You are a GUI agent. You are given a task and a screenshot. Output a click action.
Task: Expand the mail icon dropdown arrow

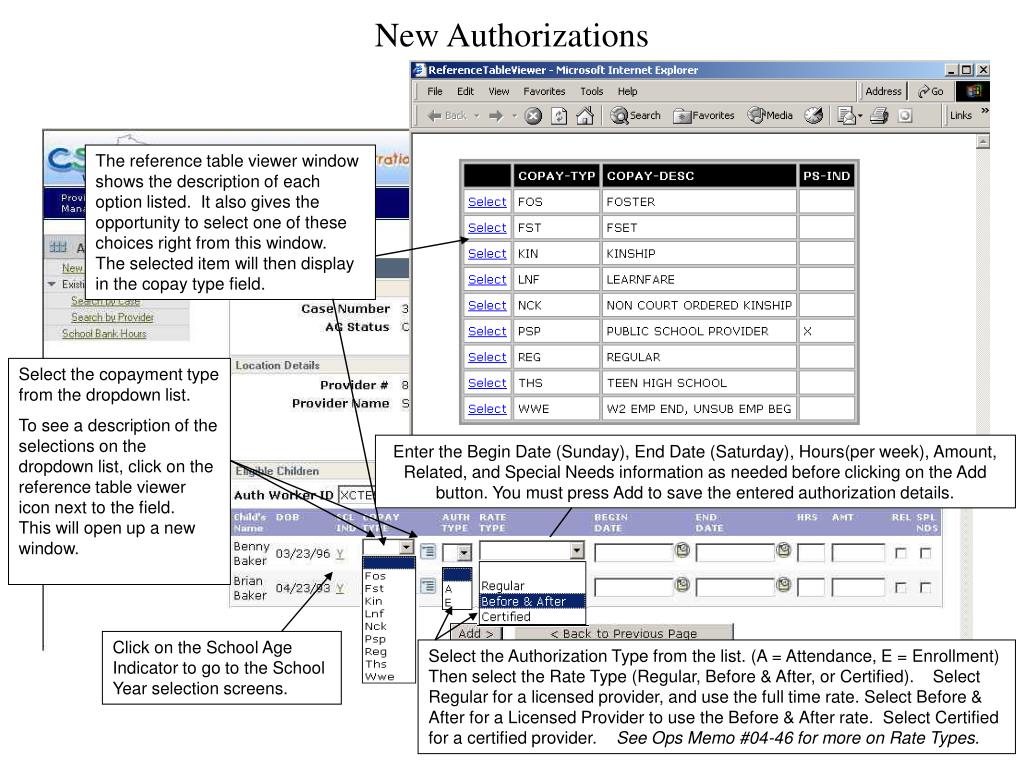[860, 116]
